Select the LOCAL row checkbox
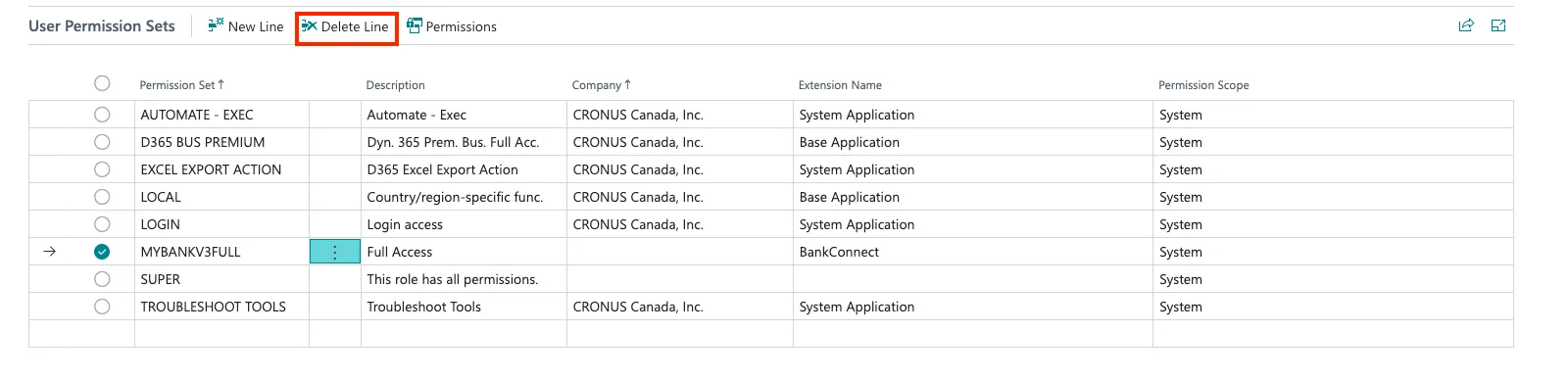The image size is (1568, 381). tap(102, 197)
